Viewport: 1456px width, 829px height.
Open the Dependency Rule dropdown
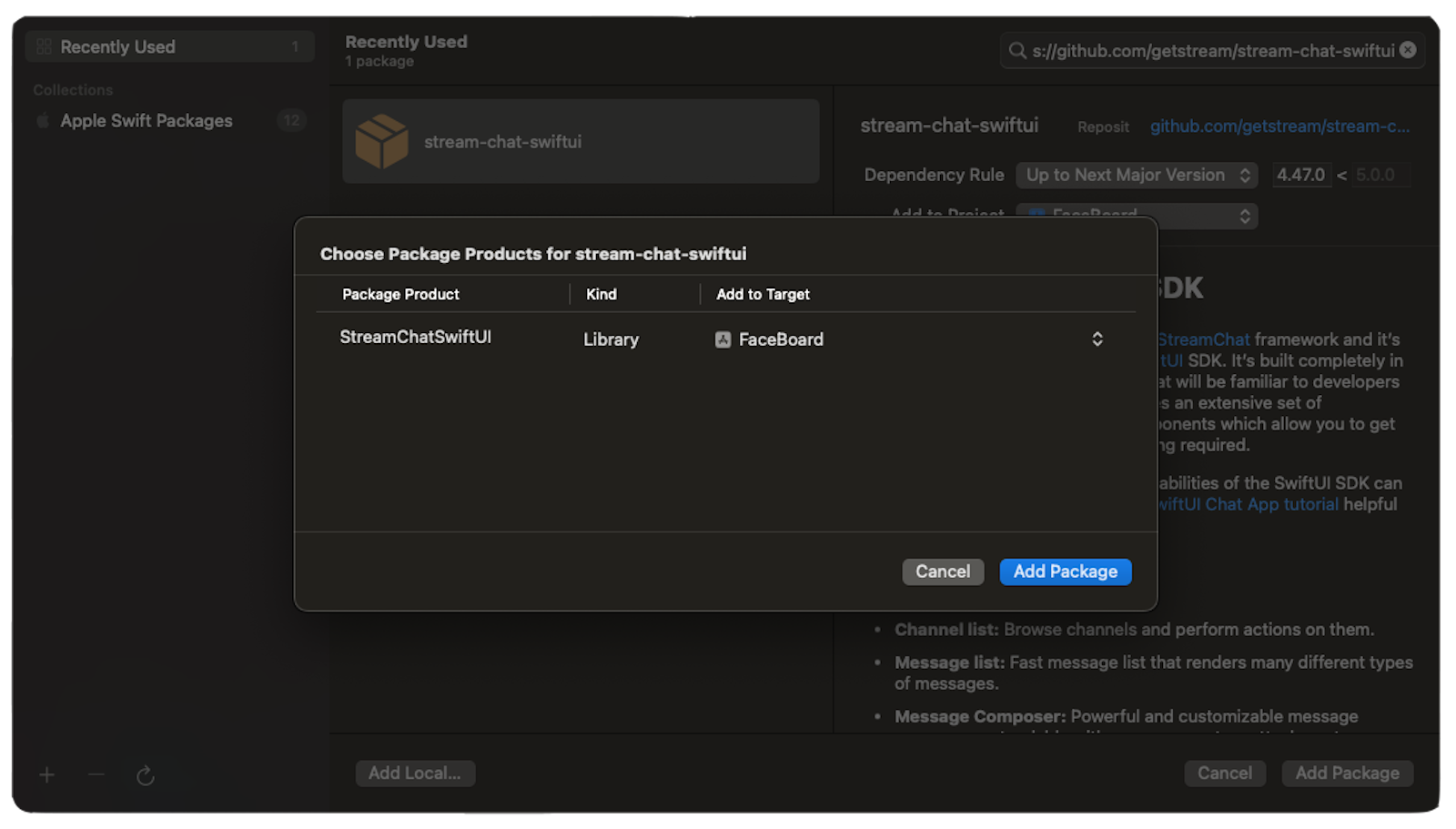[1136, 175]
